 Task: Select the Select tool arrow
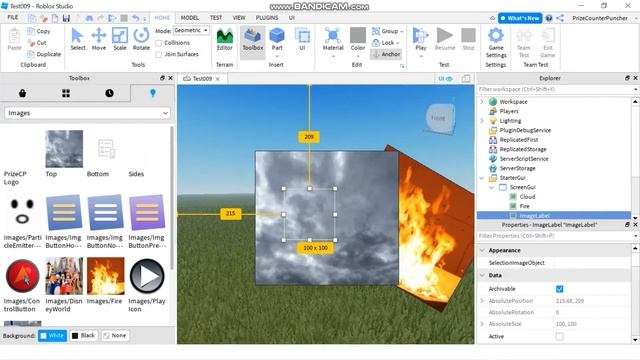pos(77,39)
